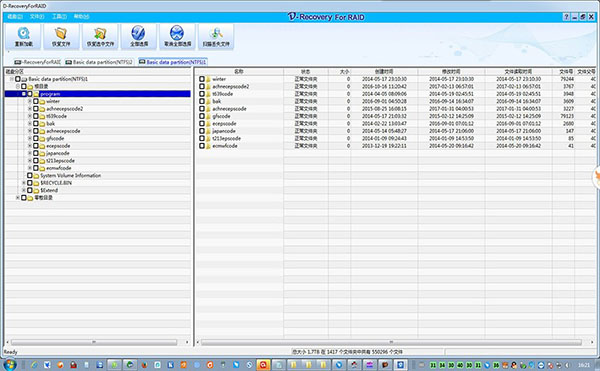Open the Windows Start orb
This screenshot has height=371, width=600.
tap(10, 364)
